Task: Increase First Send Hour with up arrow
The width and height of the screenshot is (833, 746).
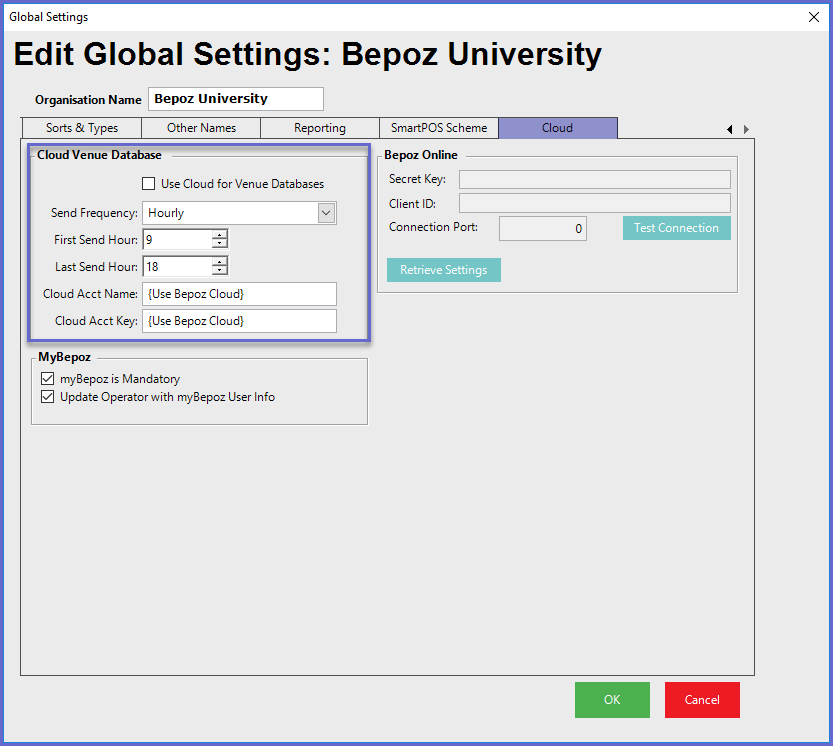Action: click(x=219, y=235)
